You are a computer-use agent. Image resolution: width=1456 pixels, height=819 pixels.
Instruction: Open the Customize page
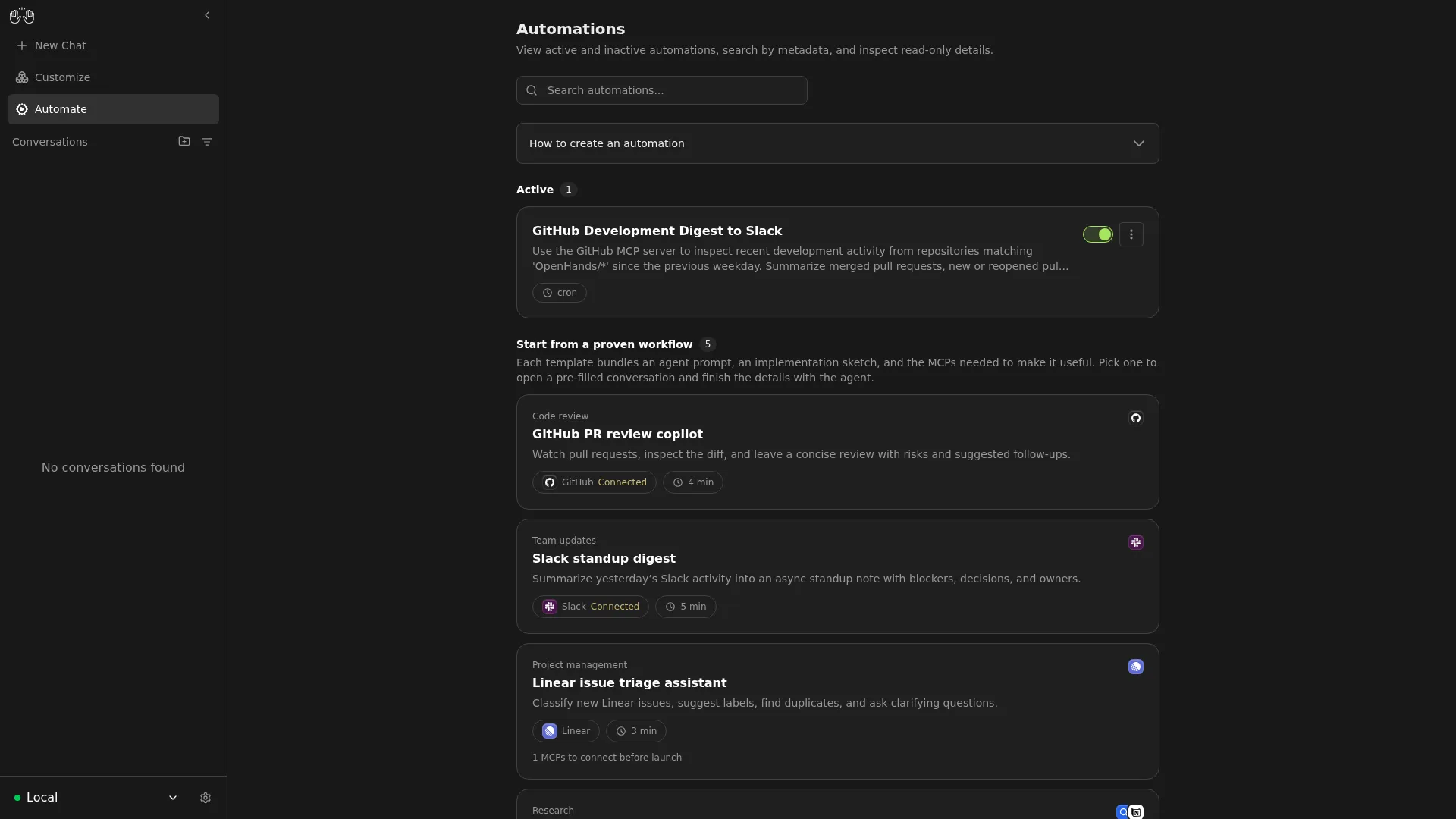(x=113, y=77)
